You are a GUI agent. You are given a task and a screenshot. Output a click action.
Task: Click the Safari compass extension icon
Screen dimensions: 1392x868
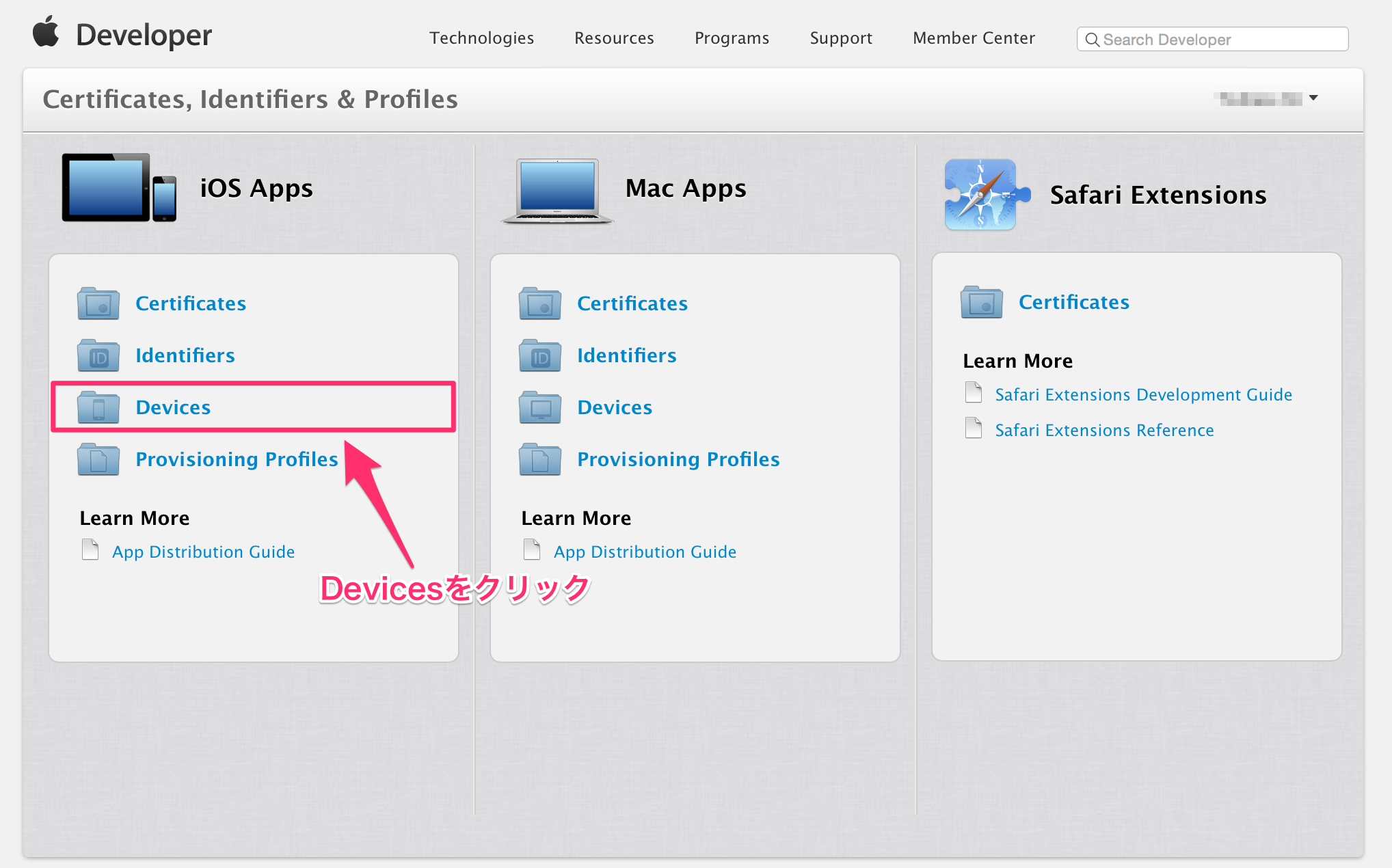click(x=987, y=194)
